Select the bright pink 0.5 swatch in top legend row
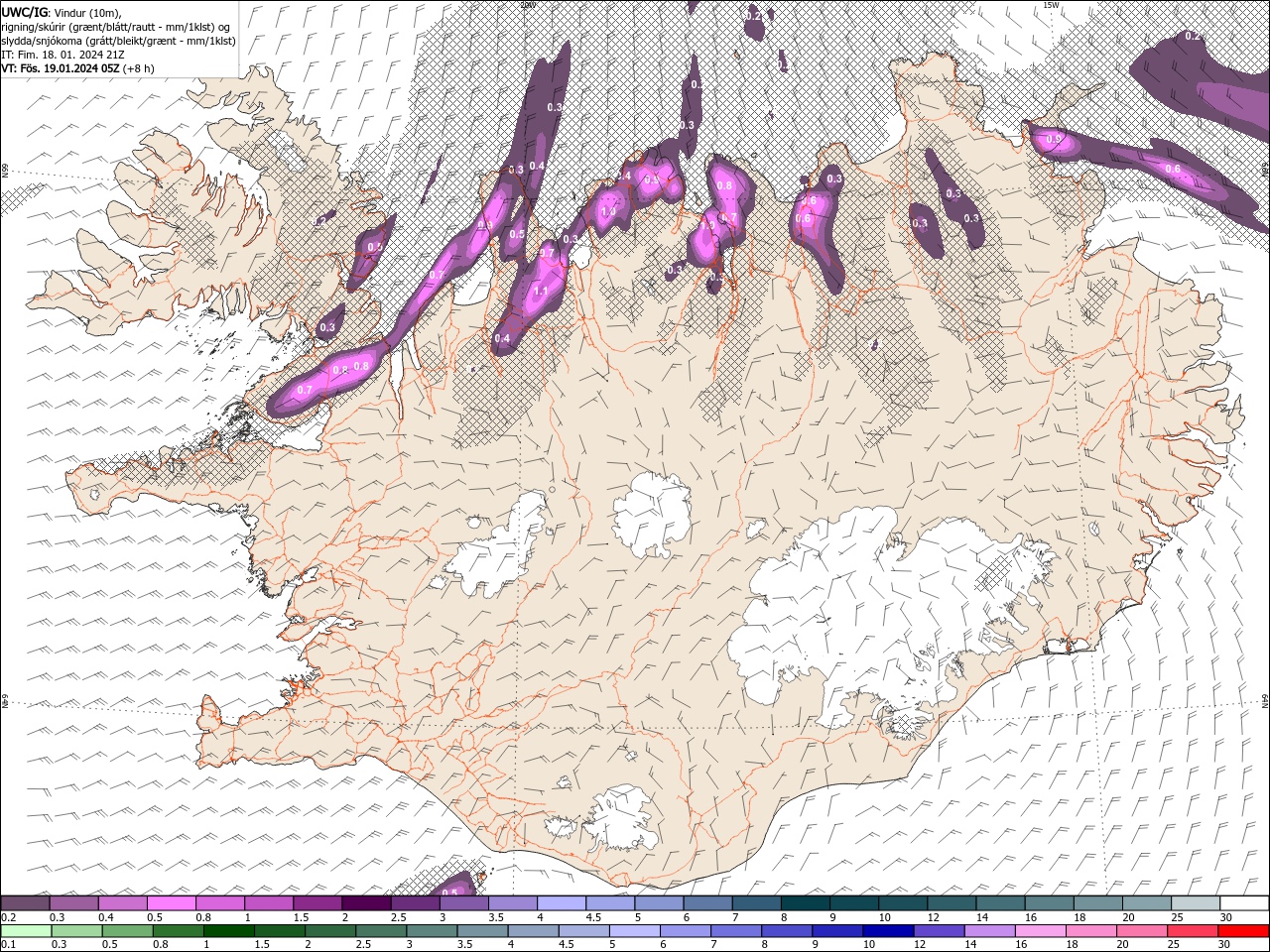Viewport: 1270px width, 952px height. pyautogui.click(x=172, y=903)
